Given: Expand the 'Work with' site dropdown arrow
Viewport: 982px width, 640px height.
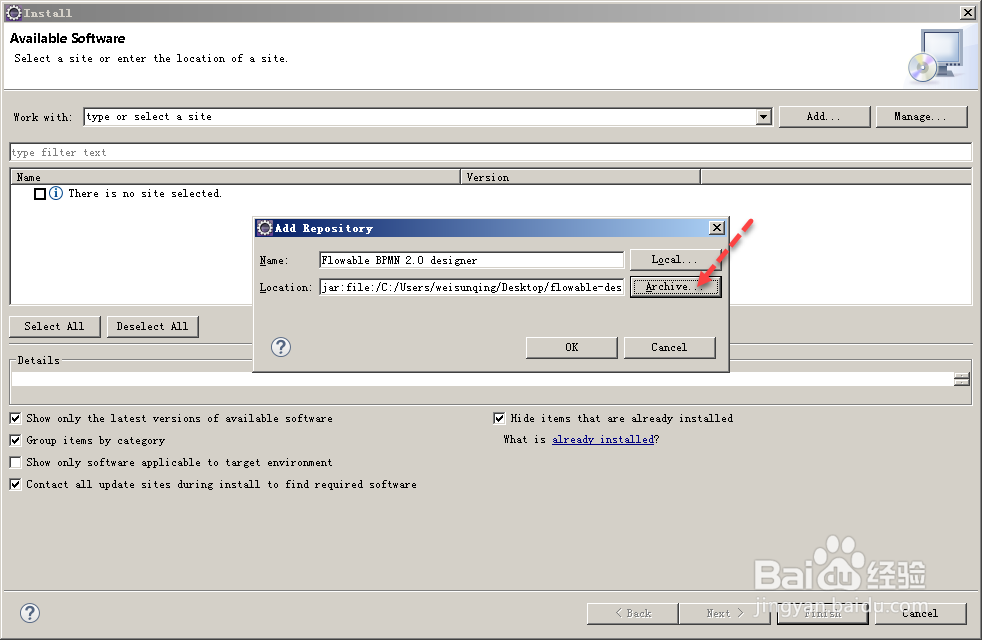Looking at the screenshot, I should click(763, 117).
